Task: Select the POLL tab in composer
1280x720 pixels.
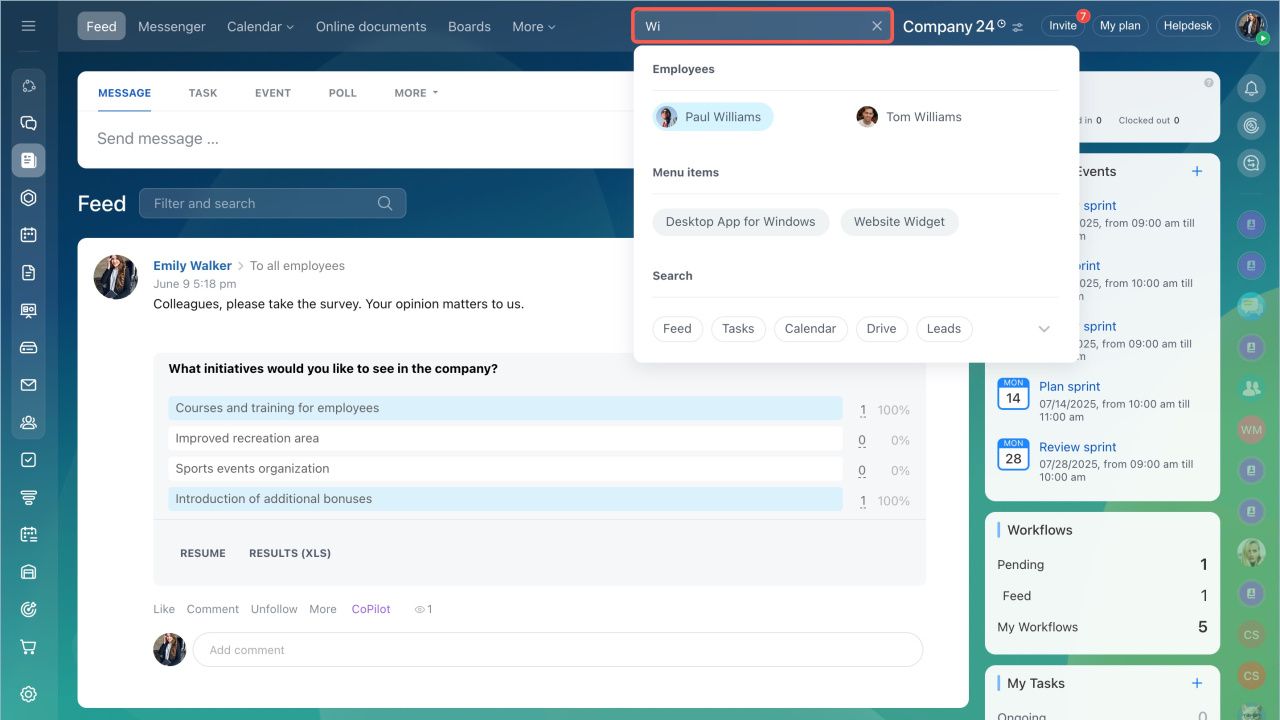Action: 343,93
